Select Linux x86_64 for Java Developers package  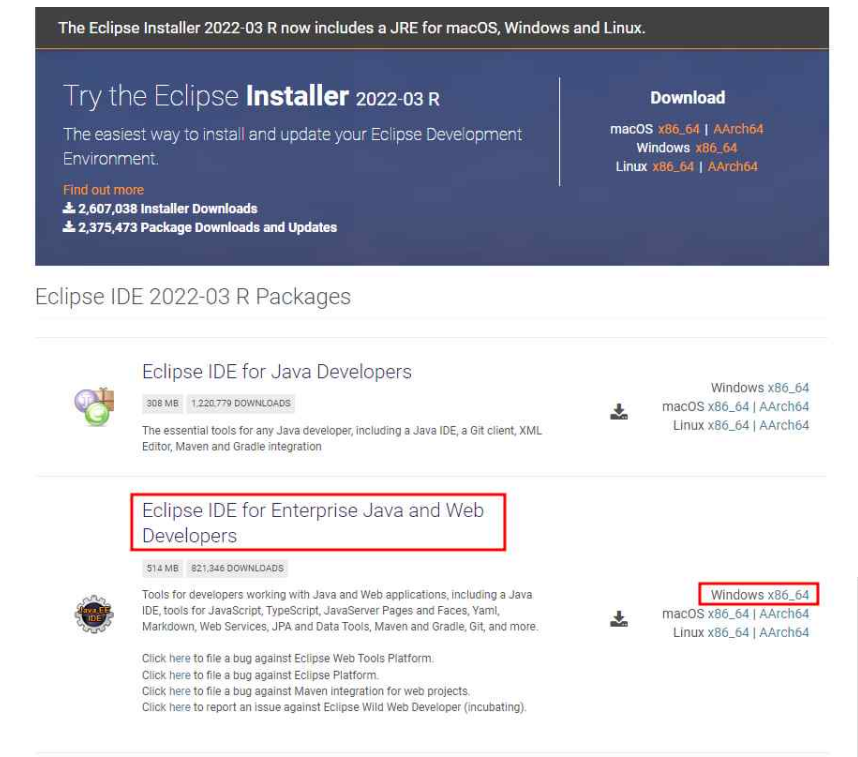728,425
